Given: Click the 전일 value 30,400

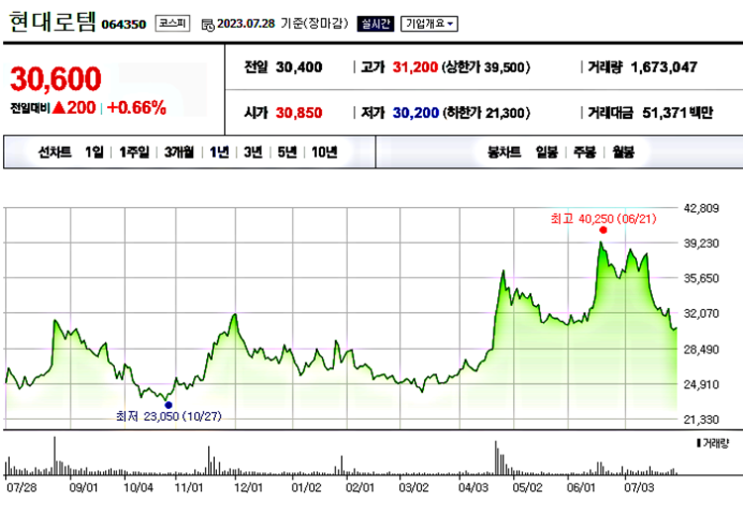Looking at the screenshot, I should tap(299, 67).
